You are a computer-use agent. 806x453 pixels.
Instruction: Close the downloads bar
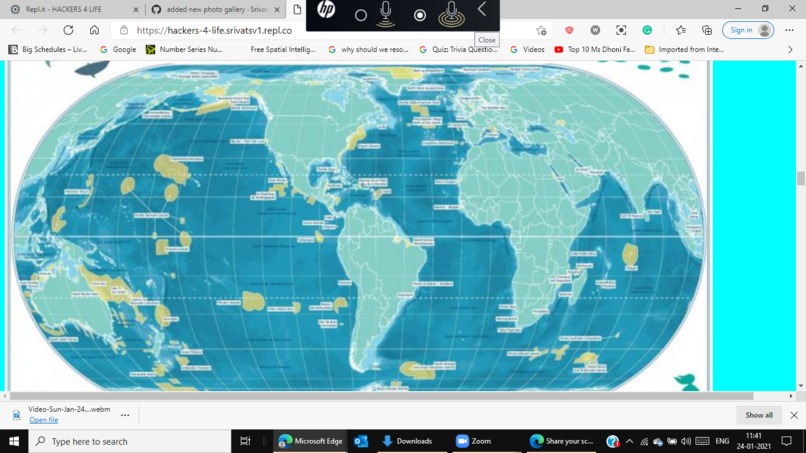[794, 415]
